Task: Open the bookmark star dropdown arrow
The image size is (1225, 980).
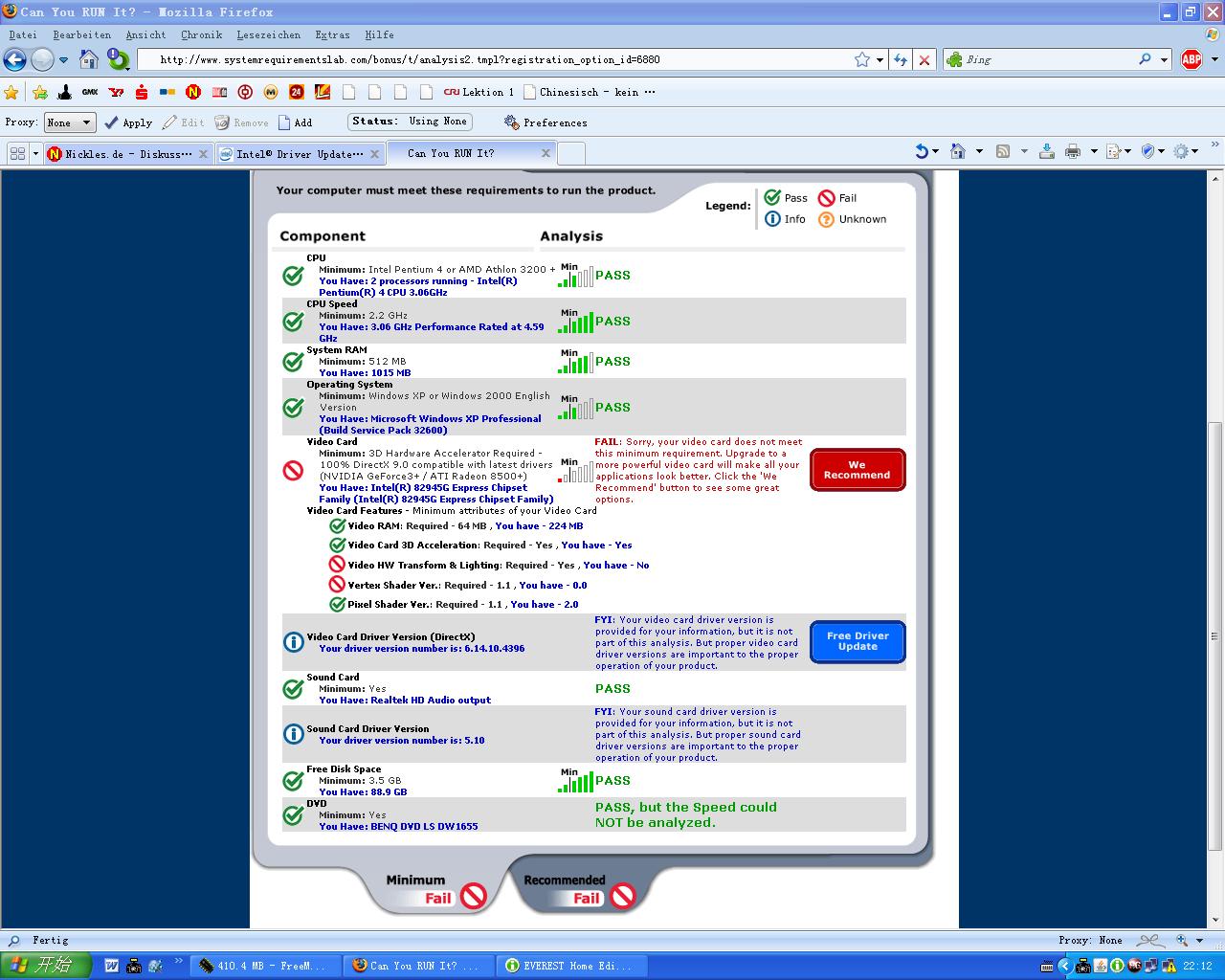Action: pos(878,59)
